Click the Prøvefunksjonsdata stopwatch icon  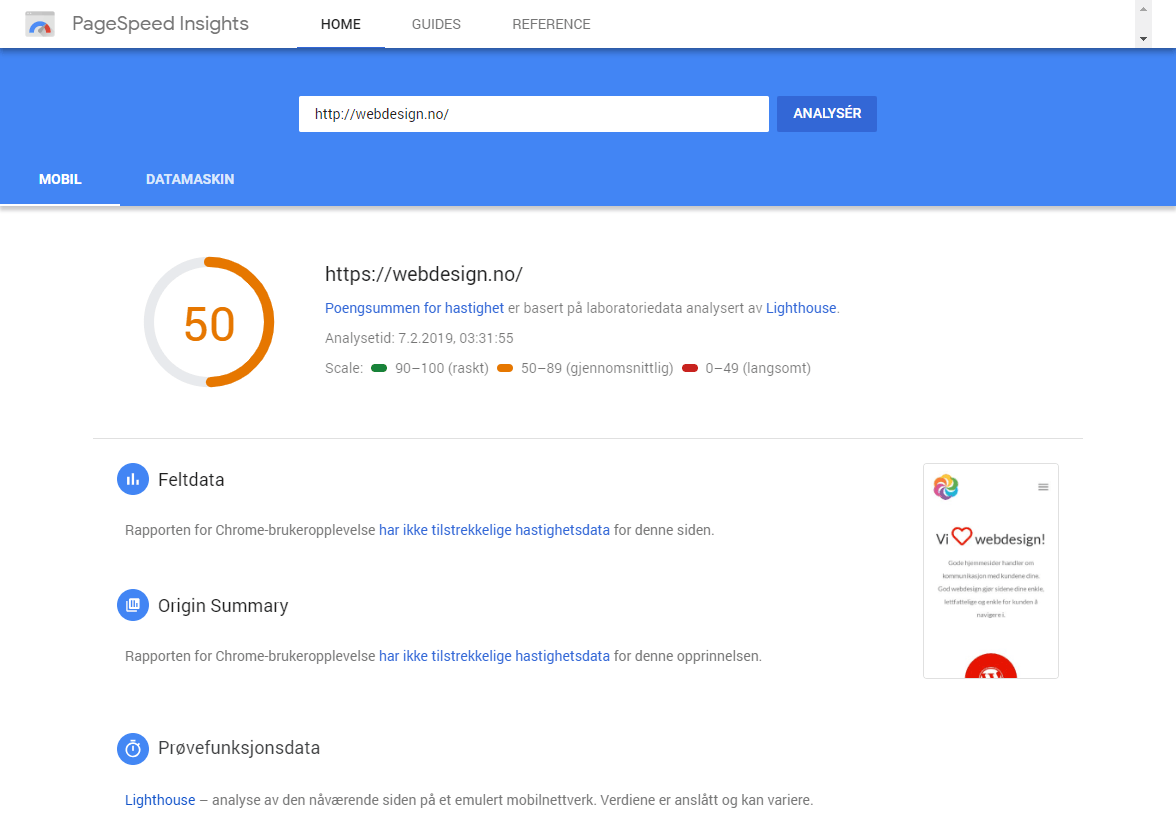pos(133,748)
